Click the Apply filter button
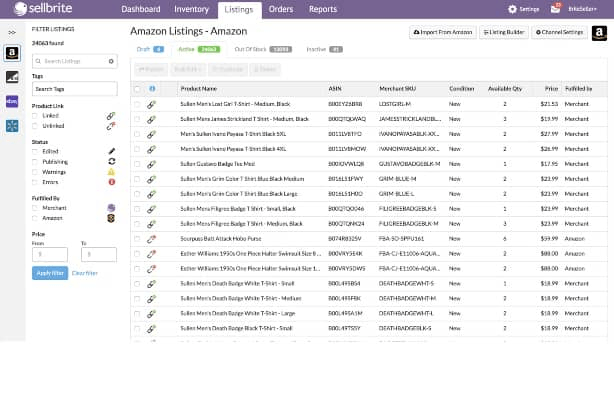 [x=50, y=273]
